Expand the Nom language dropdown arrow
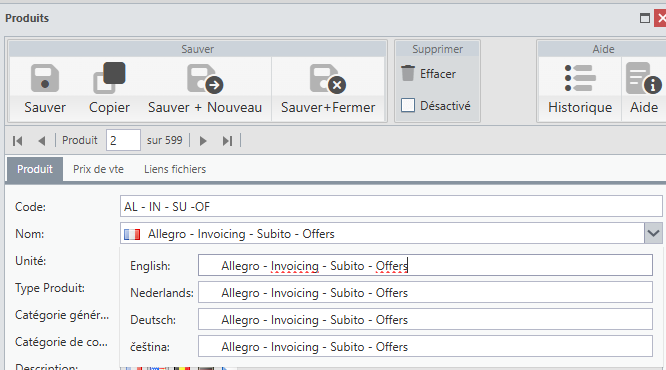This screenshot has height=370, width=666. [653, 233]
